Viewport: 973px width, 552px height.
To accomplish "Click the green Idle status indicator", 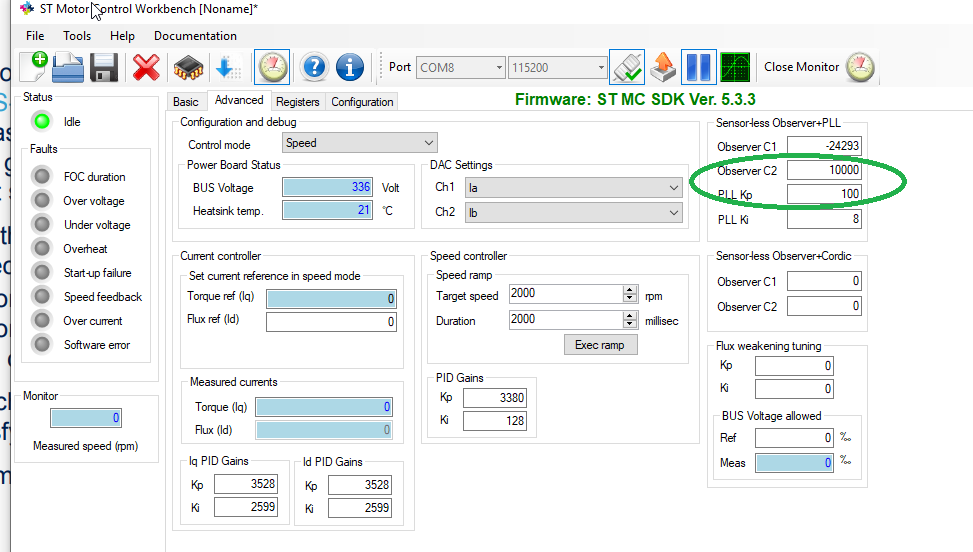I will point(42,122).
